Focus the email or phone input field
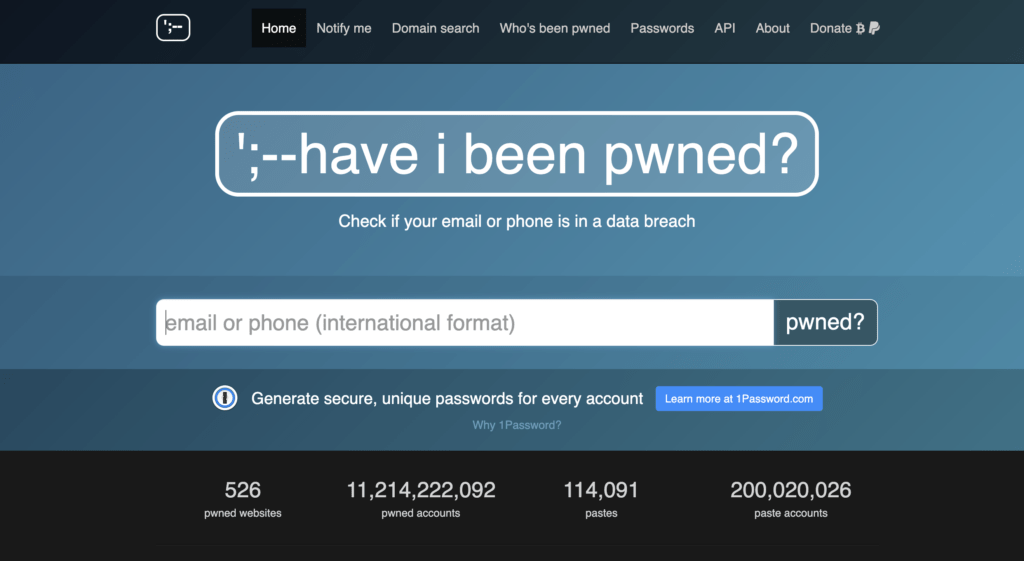The height and width of the screenshot is (561, 1024). coord(465,323)
